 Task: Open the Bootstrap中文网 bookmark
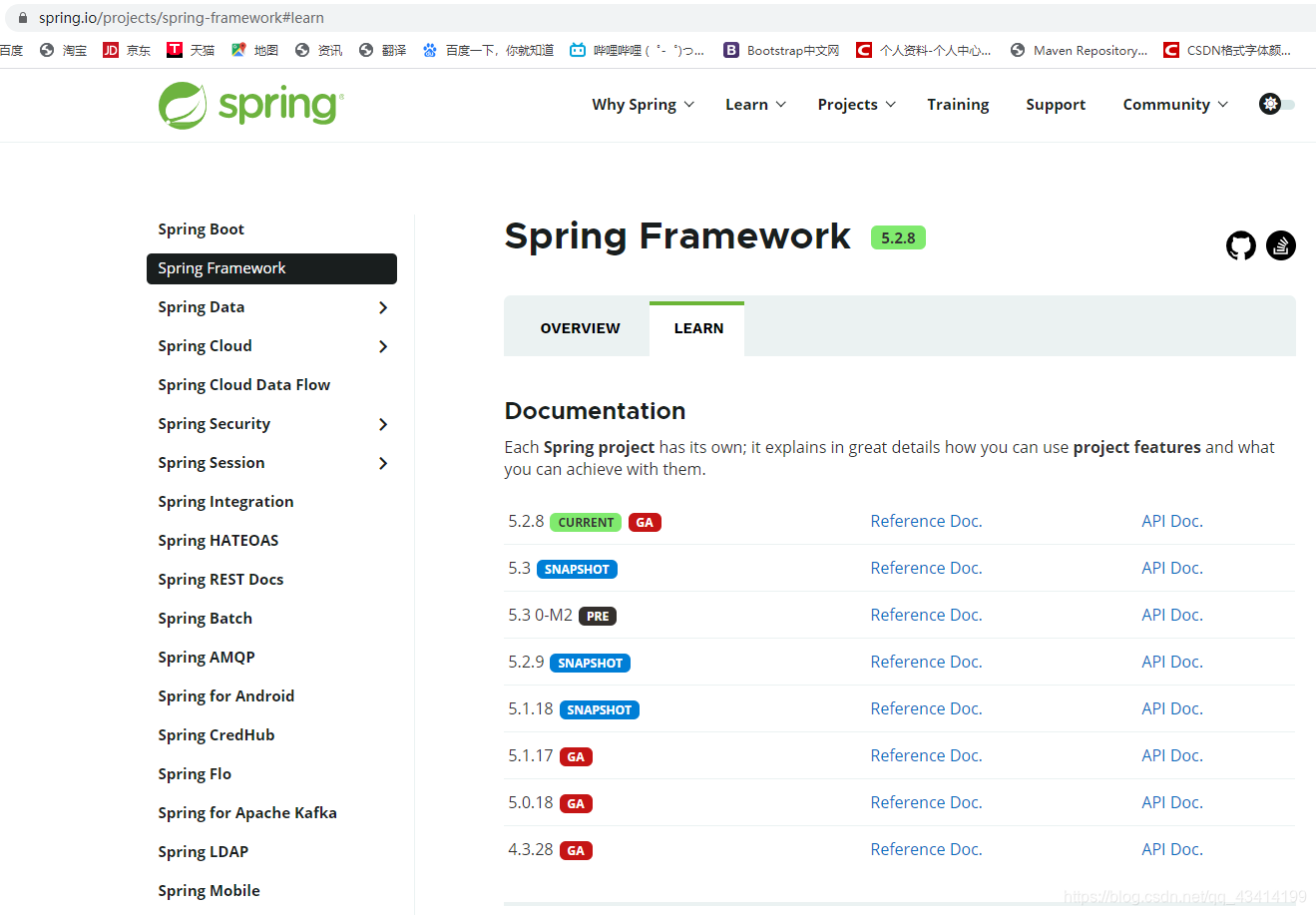[x=781, y=50]
